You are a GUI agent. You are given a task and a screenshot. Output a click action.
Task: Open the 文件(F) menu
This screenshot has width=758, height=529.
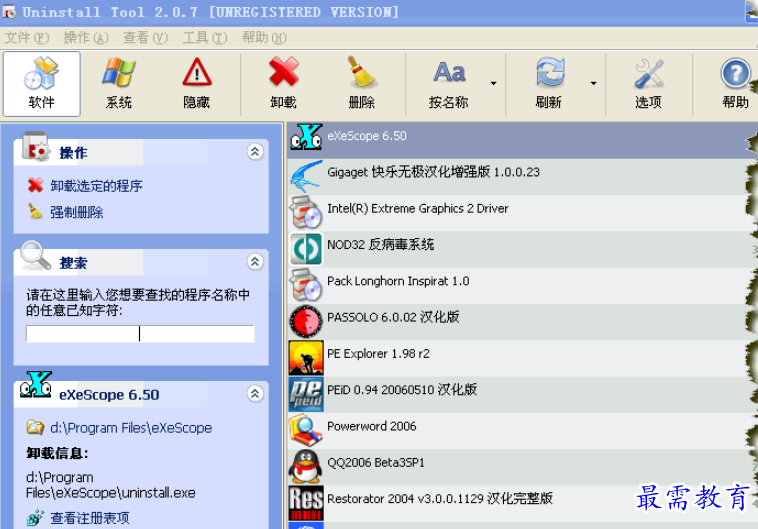(x=27, y=37)
